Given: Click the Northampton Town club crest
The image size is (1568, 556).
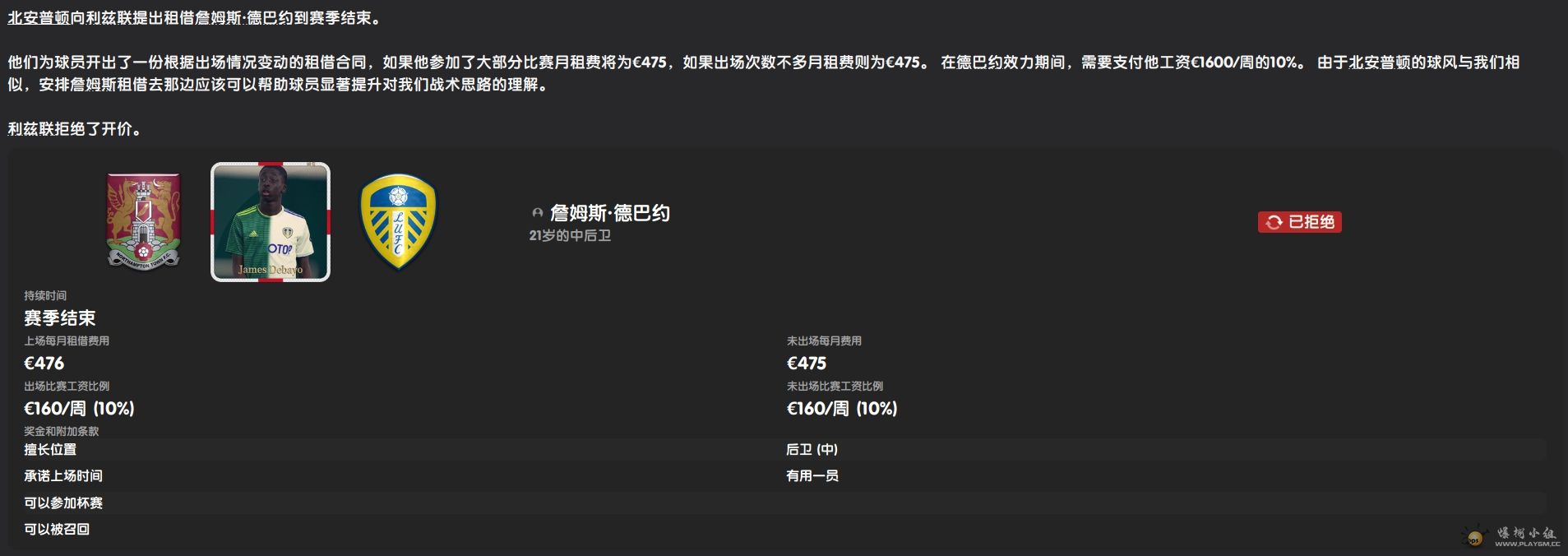Looking at the screenshot, I should pos(144,221).
